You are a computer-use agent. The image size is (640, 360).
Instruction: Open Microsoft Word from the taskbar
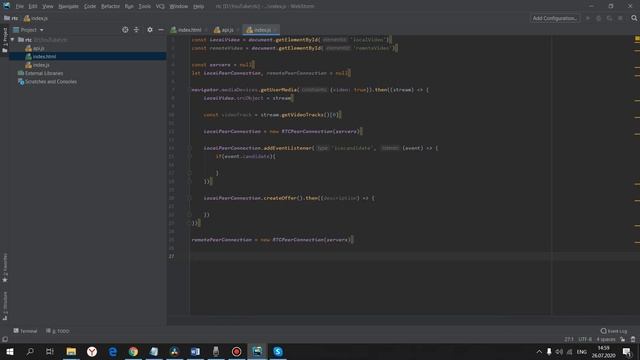tap(195, 351)
